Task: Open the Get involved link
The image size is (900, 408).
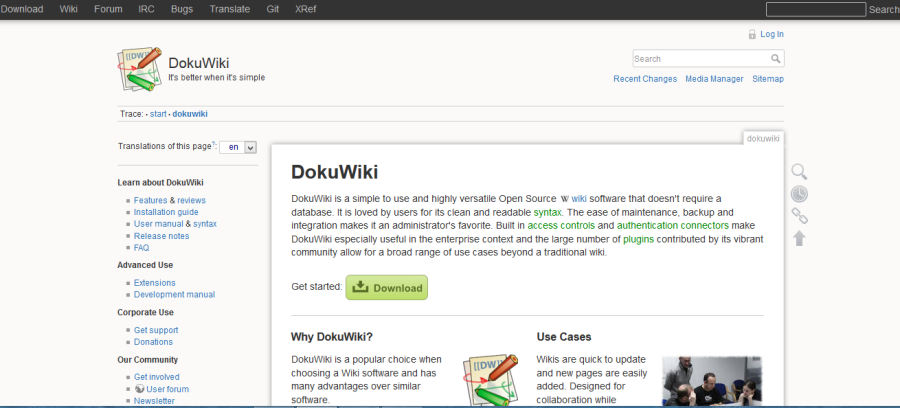Action: [x=157, y=377]
